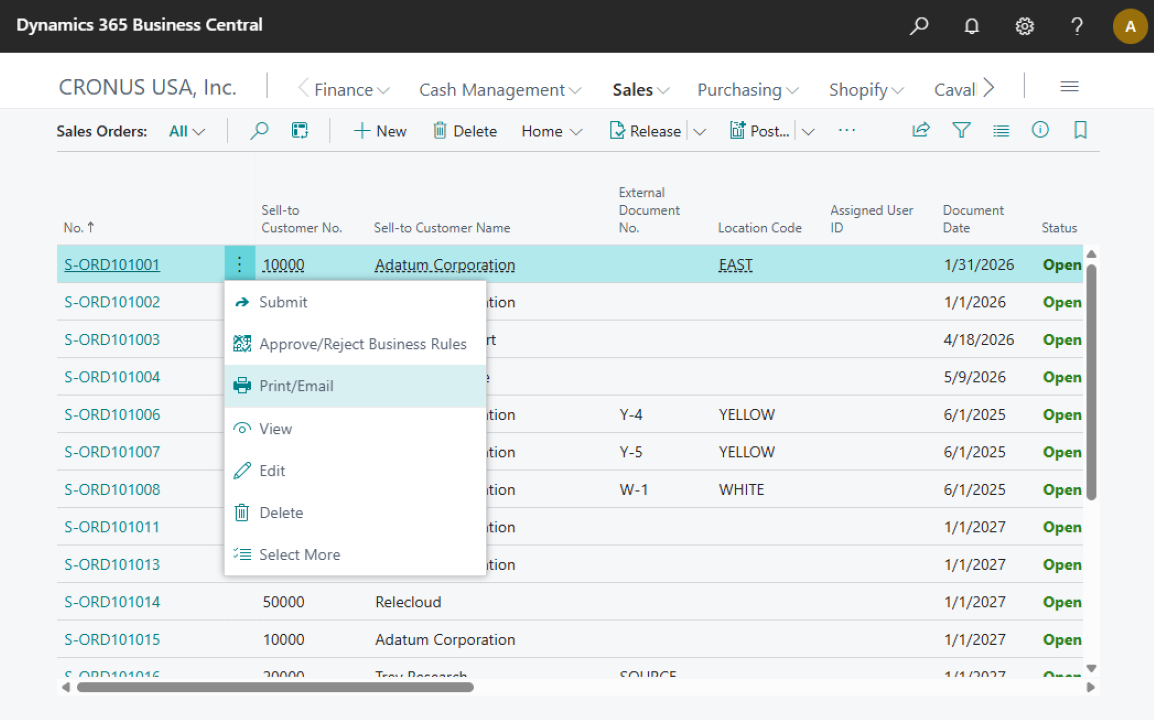Click the share icon in the toolbar
Screen dimensions: 1154x720
(x=921, y=130)
